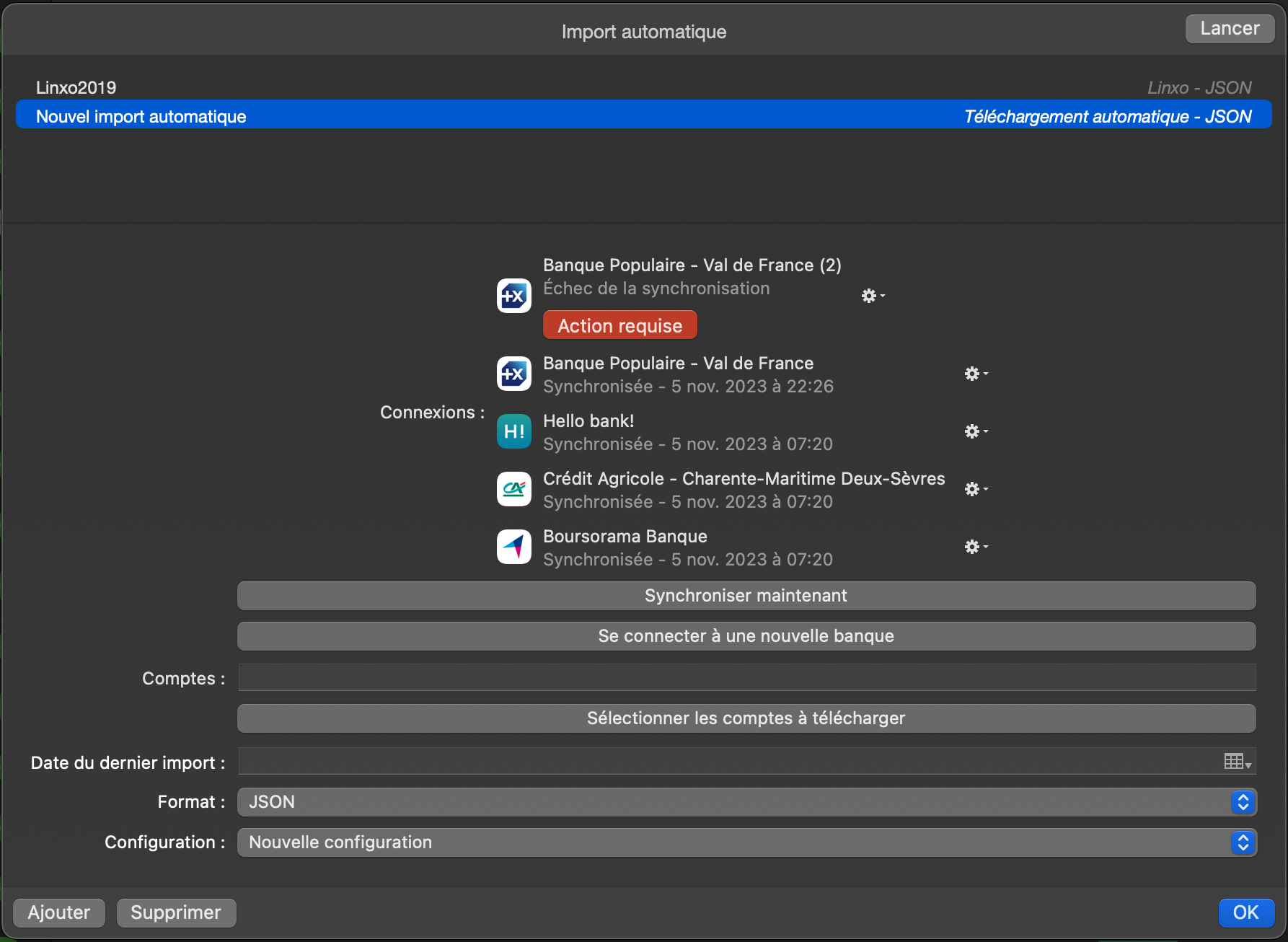Open the Format dropdown showing JSON

click(x=747, y=802)
